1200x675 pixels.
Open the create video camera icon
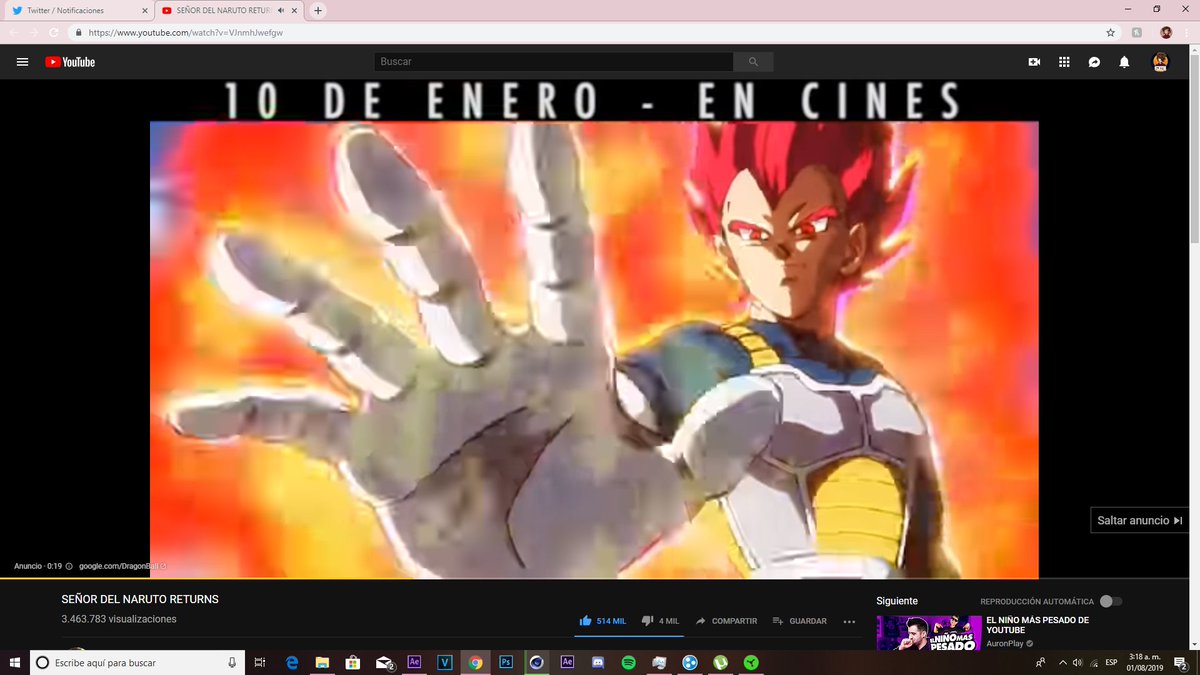1034,62
